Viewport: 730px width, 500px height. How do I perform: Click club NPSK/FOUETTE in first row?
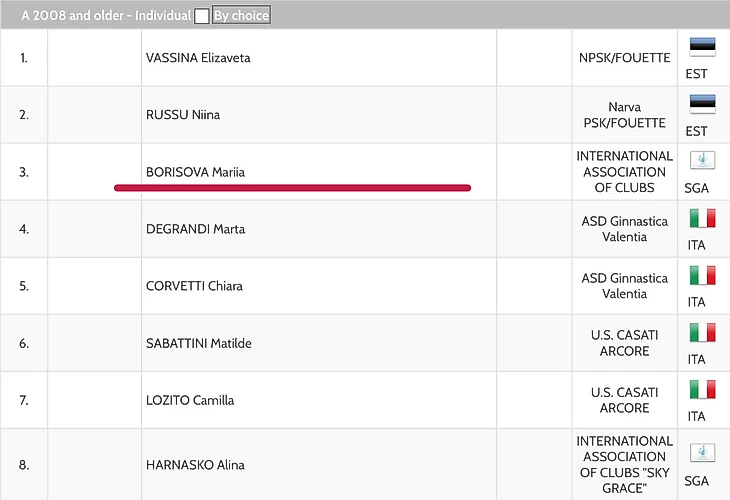tap(624, 58)
